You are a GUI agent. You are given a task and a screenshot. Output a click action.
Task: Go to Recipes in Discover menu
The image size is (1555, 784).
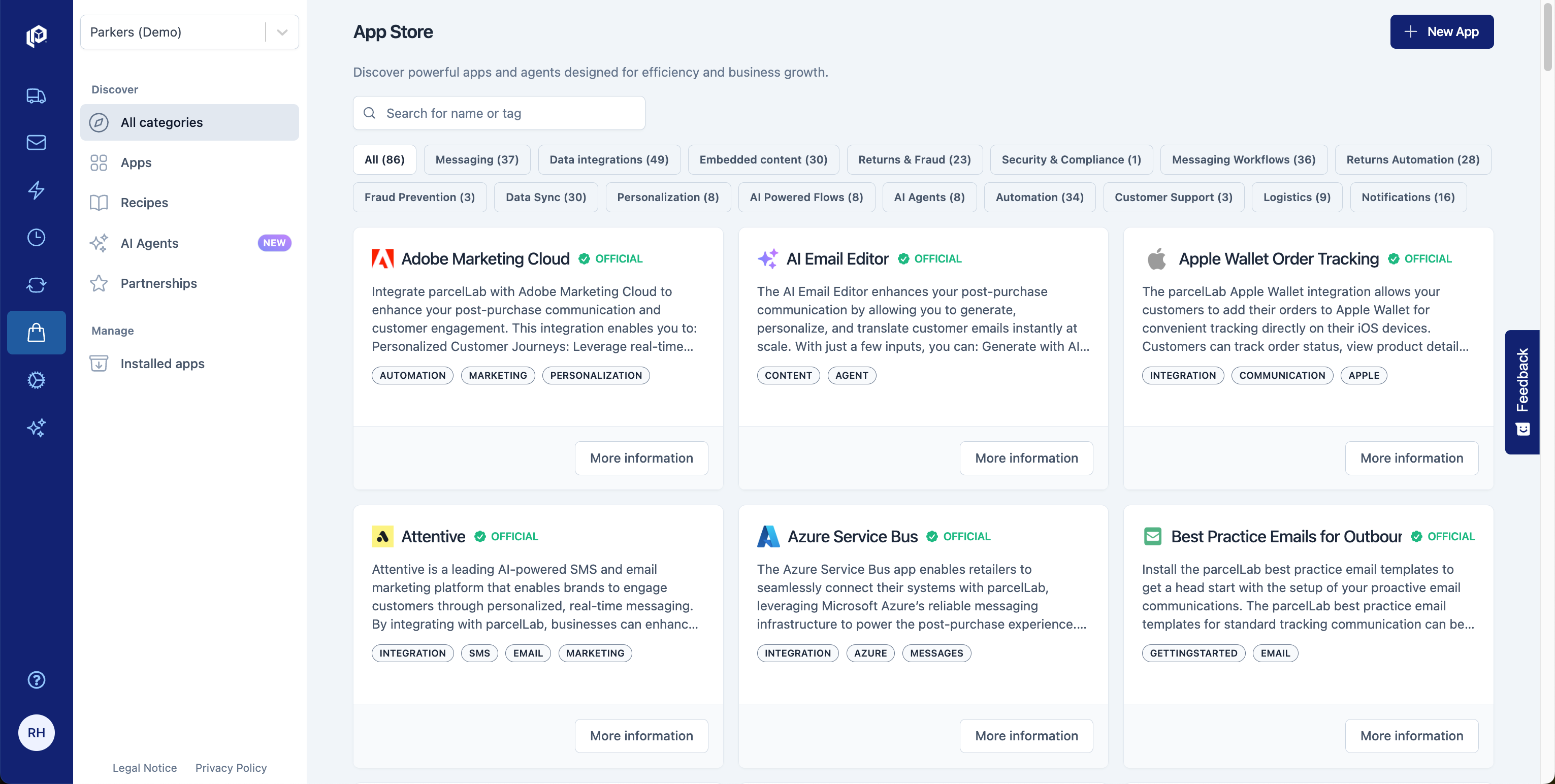pyautogui.click(x=144, y=202)
